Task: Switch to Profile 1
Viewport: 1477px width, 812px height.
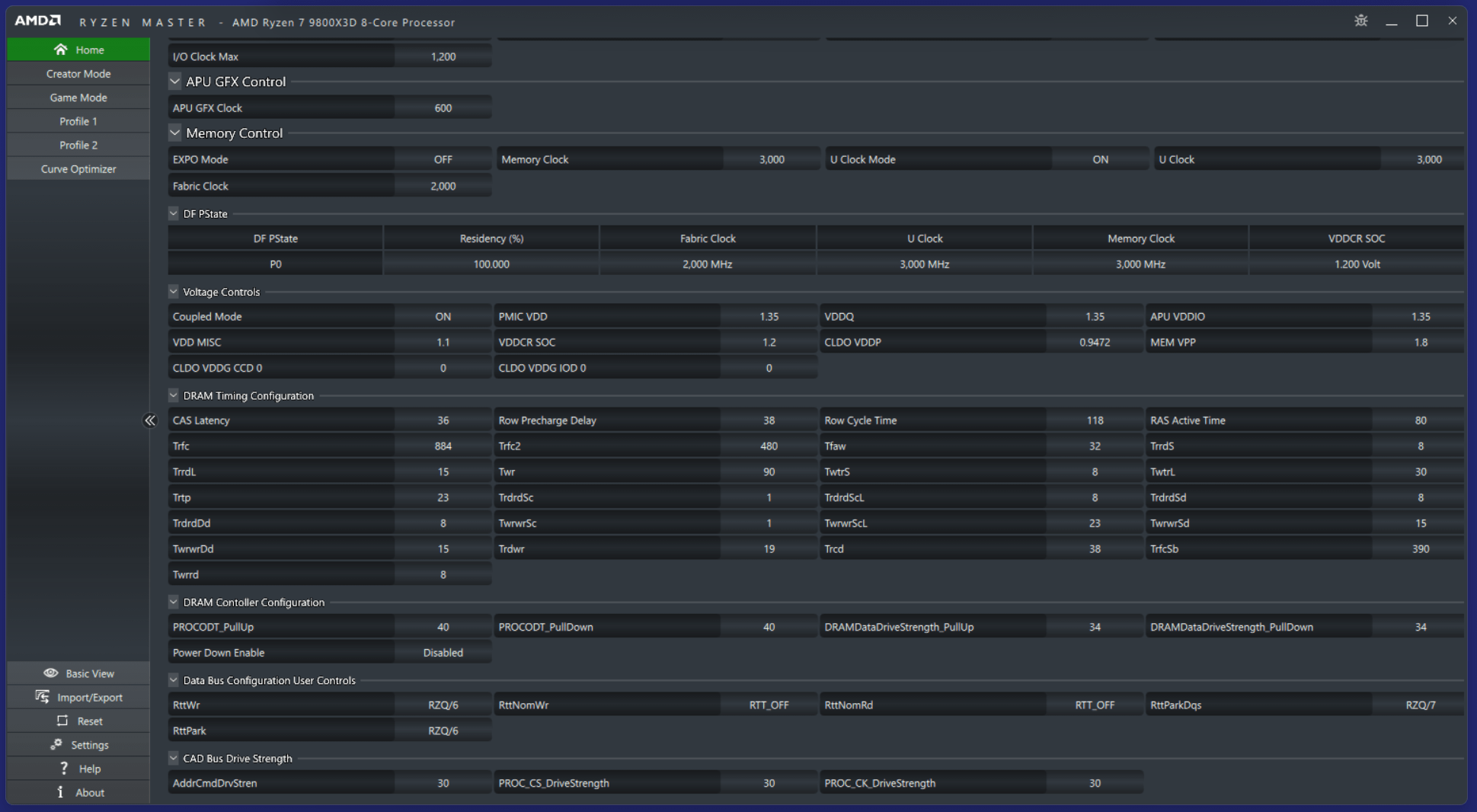Action: tap(78, 121)
